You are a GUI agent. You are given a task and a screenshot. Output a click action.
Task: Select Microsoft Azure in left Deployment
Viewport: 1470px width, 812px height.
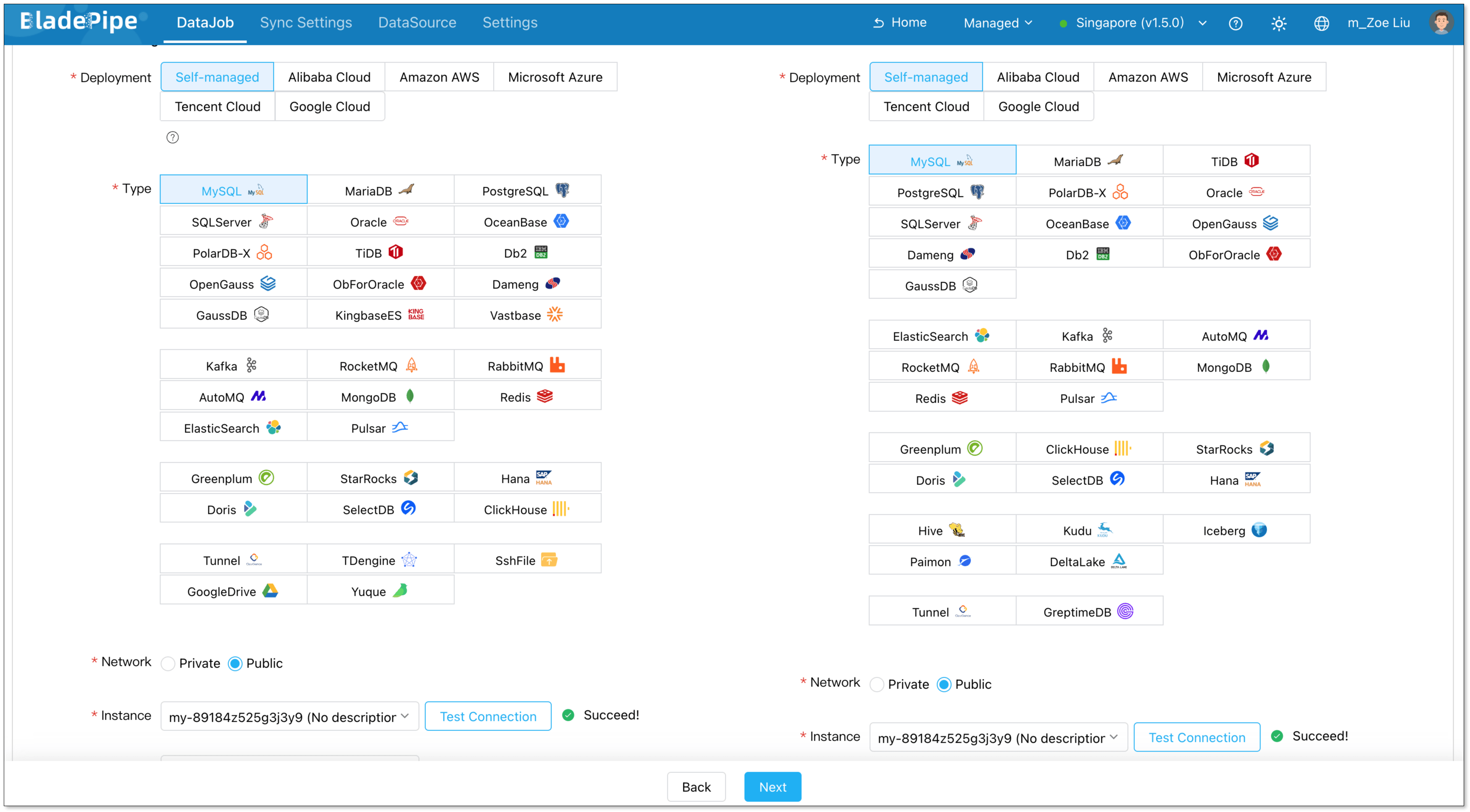555,77
